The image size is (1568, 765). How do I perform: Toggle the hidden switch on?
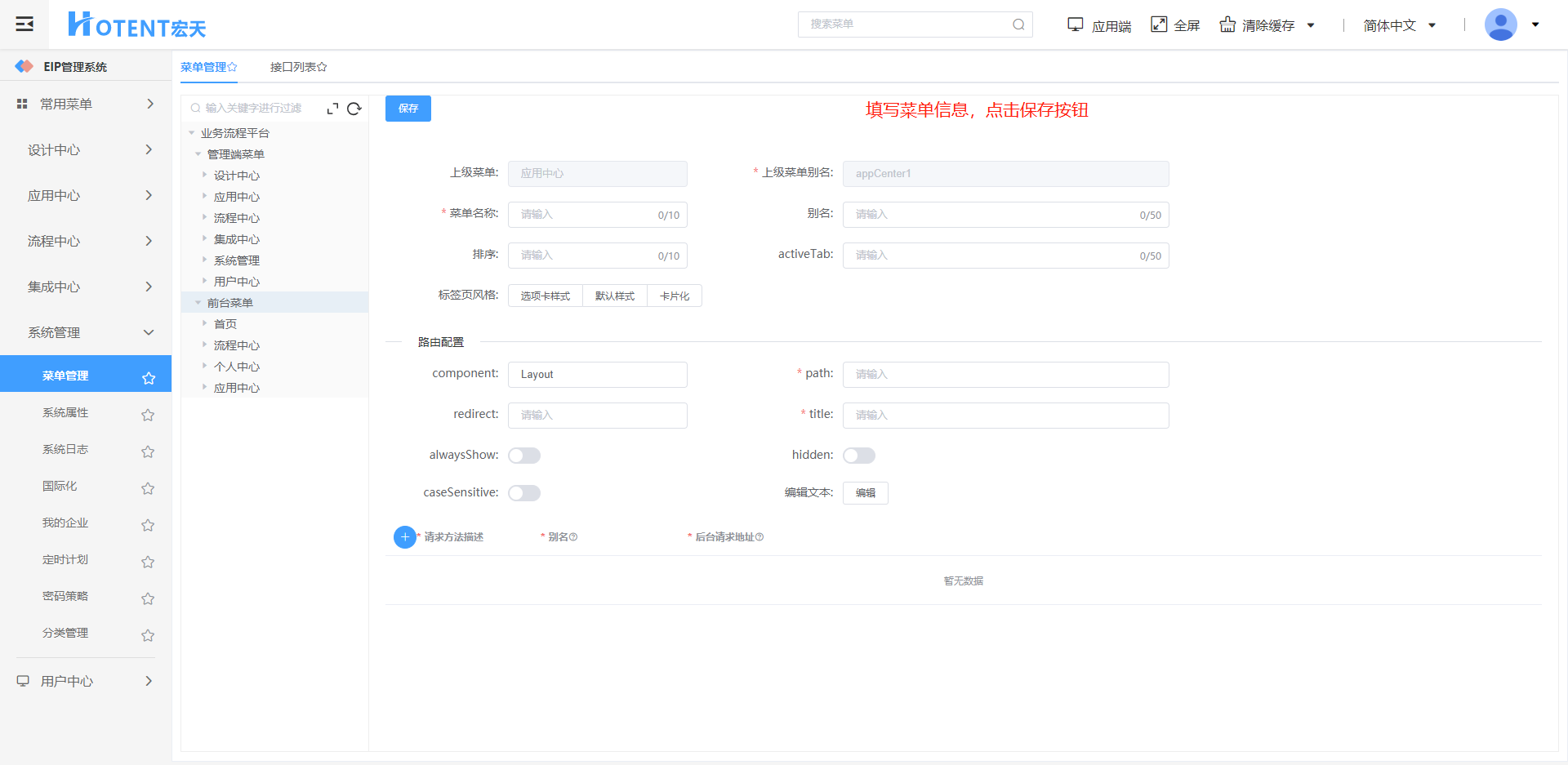pos(859,456)
